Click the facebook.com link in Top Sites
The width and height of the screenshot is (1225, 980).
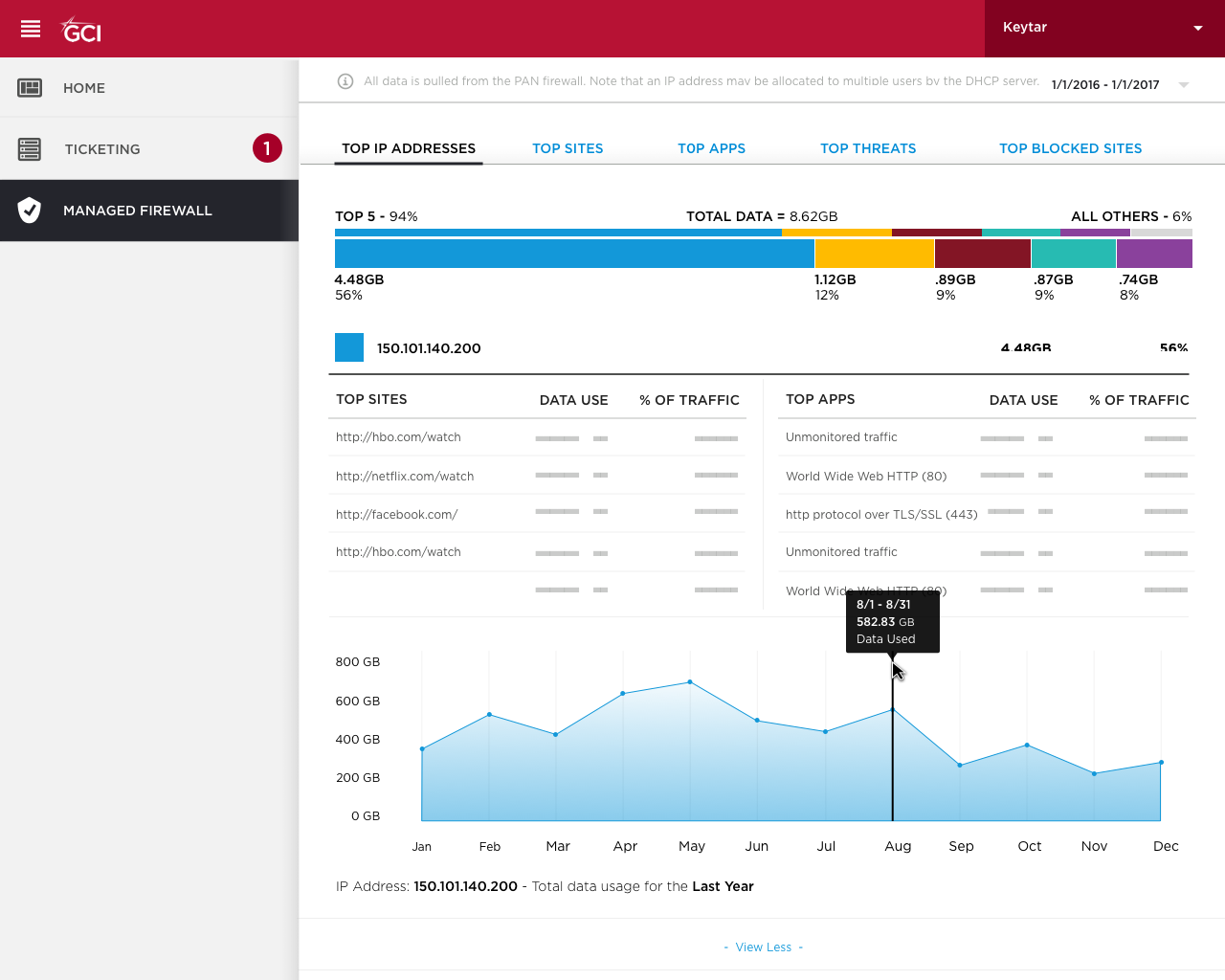point(396,514)
